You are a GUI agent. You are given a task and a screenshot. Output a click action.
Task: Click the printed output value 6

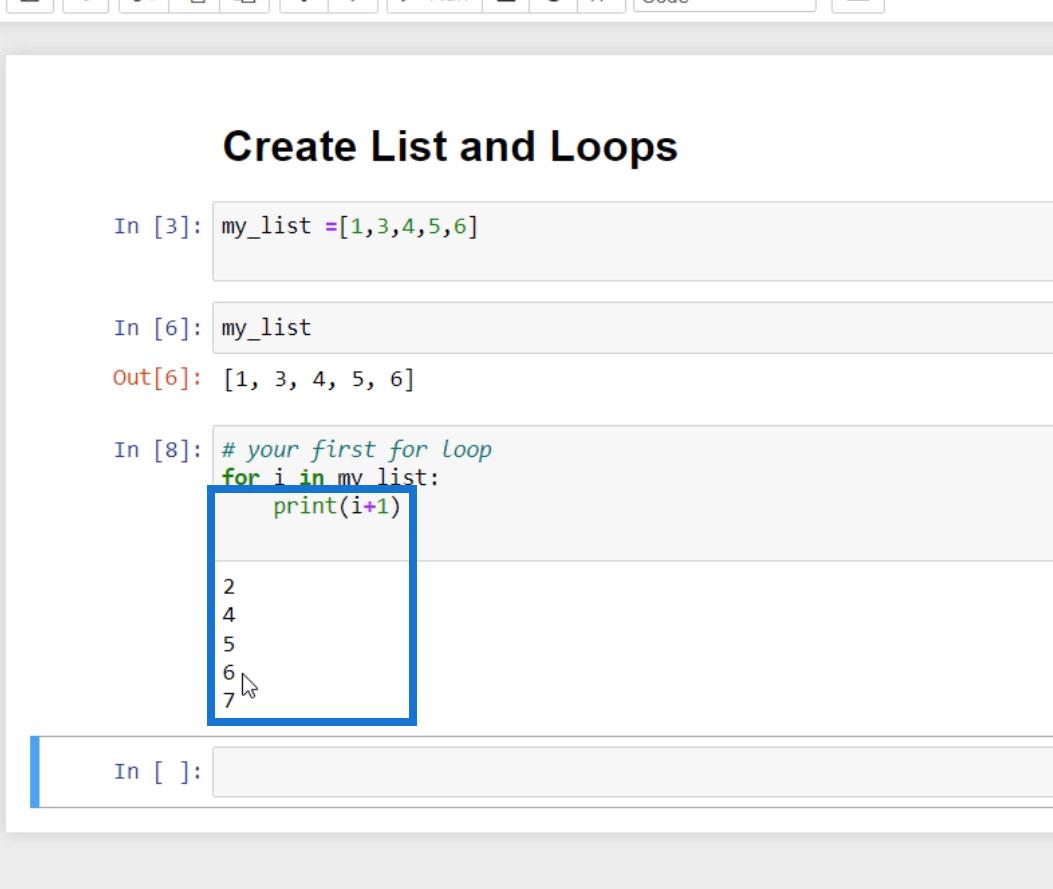(x=229, y=672)
